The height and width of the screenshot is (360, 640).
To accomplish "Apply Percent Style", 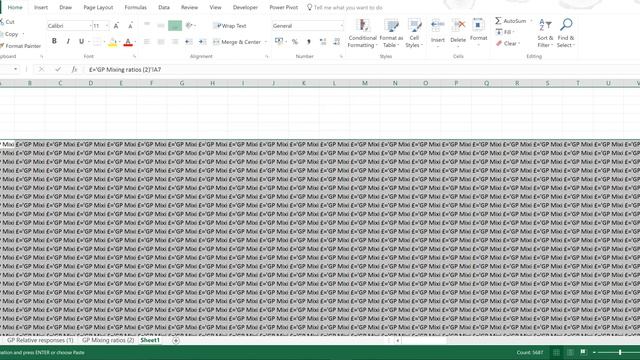I will [x=295, y=42].
